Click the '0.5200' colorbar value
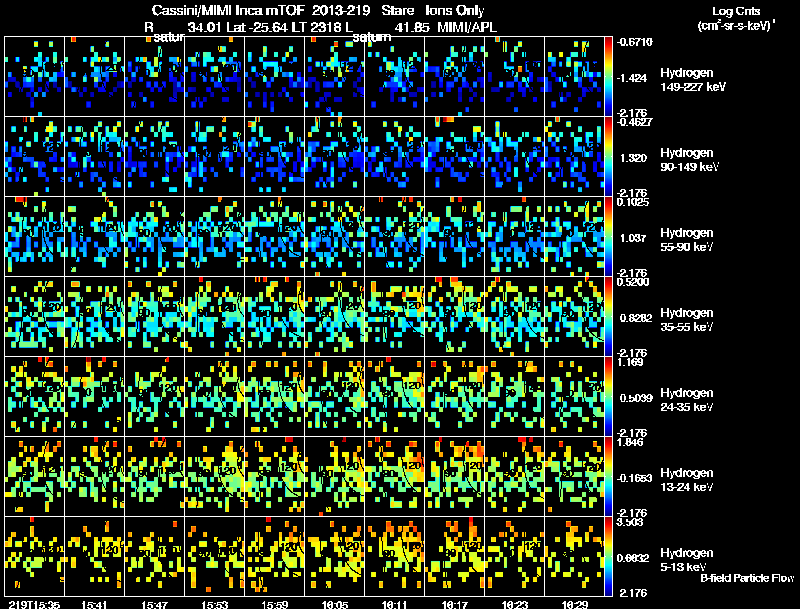The height and width of the screenshot is (609, 800). (x=633, y=282)
